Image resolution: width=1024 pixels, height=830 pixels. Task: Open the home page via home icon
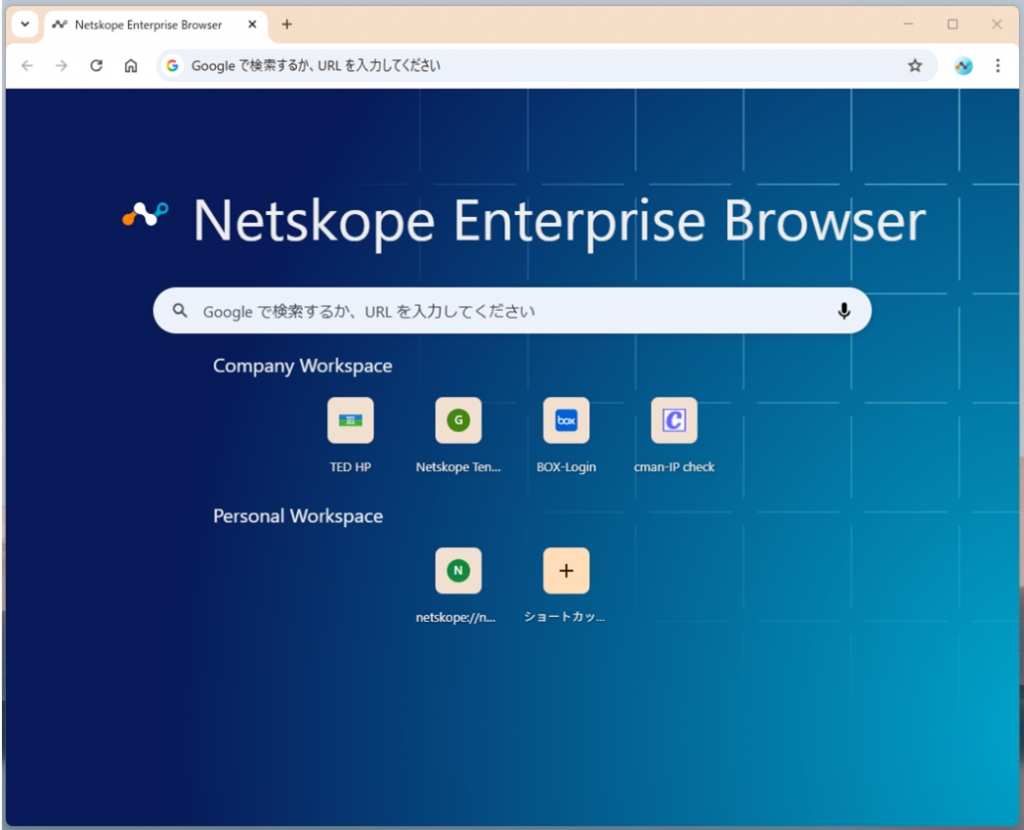pos(131,65)
